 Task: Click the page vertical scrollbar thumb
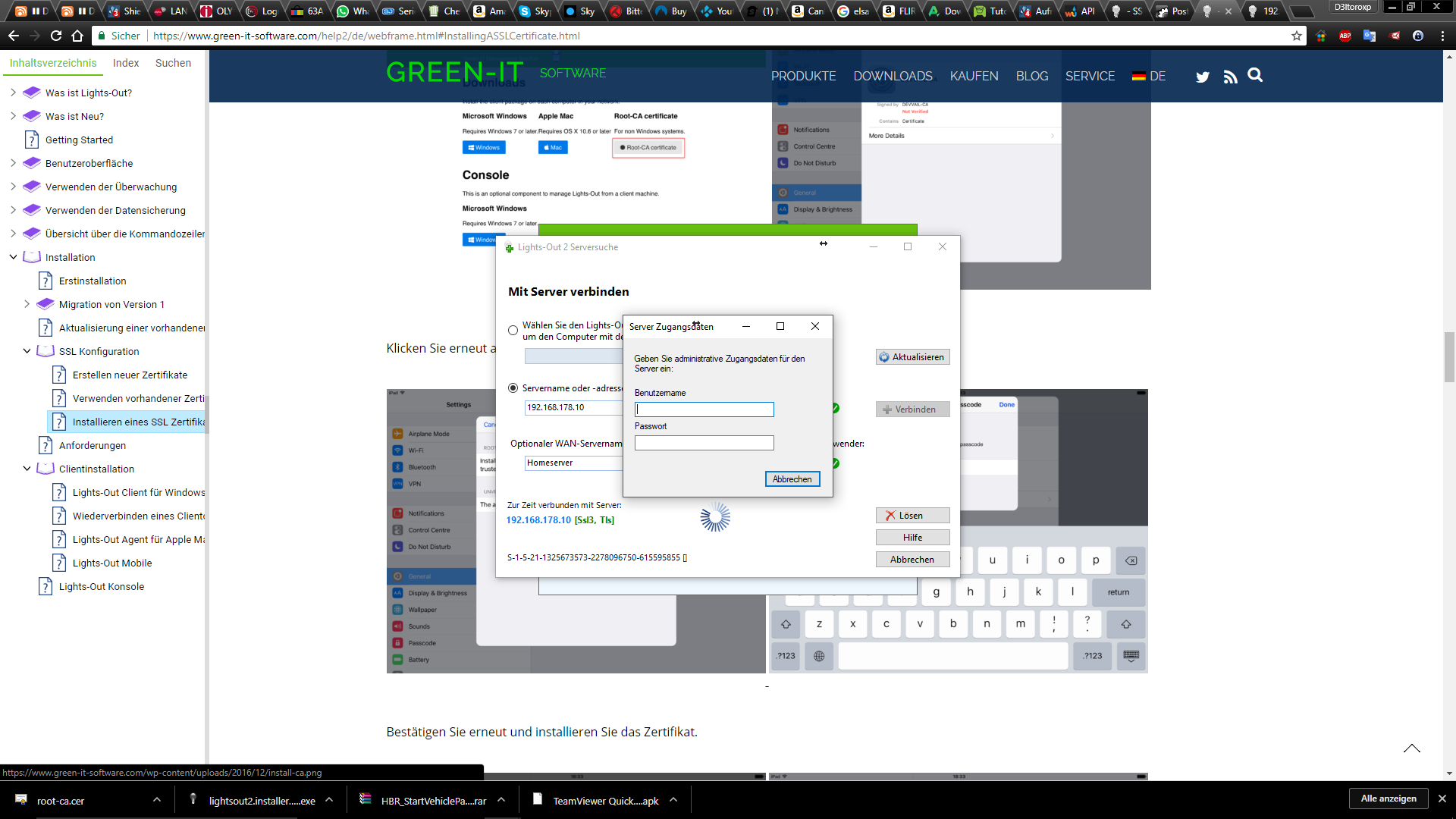tap(1449, 356)
